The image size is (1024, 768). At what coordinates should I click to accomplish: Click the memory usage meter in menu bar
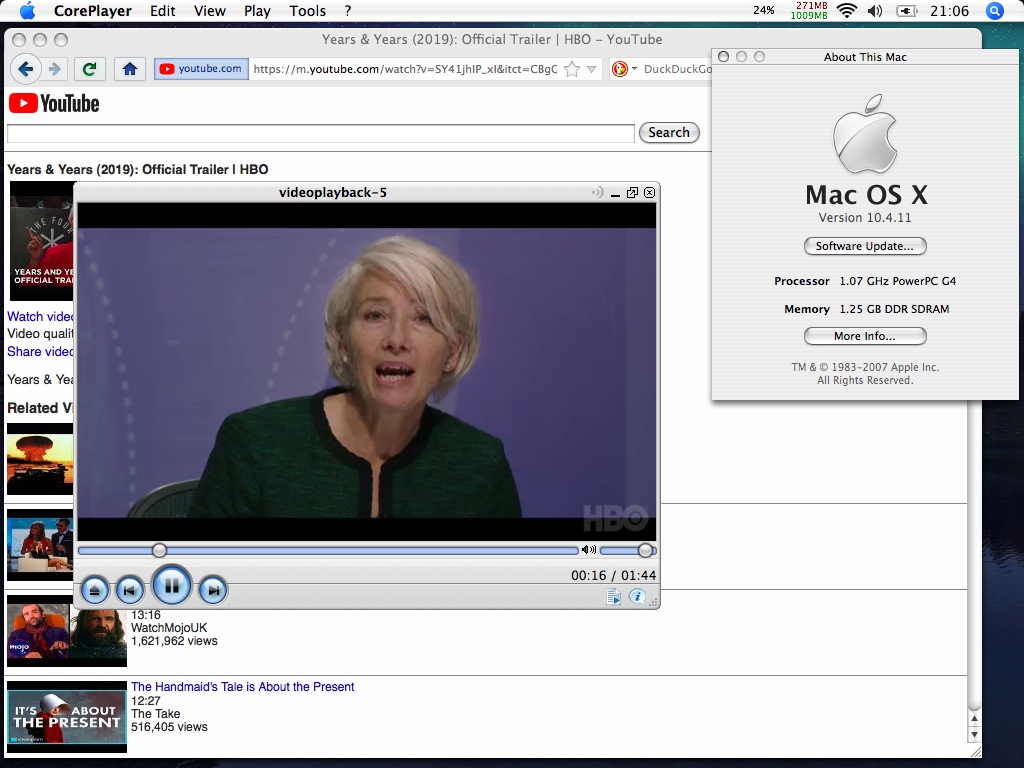(809, 10)
